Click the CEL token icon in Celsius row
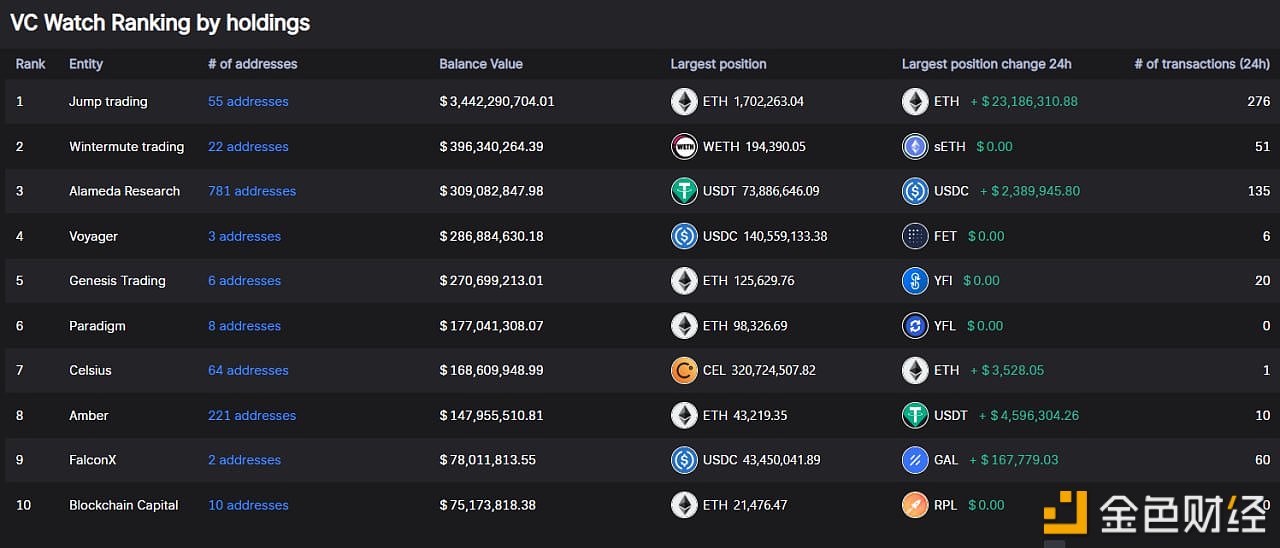 pos(684,370)
